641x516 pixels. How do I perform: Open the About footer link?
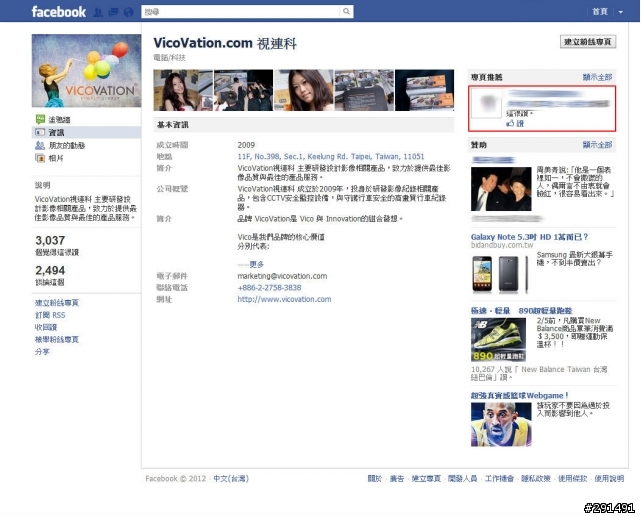point(374,478)
